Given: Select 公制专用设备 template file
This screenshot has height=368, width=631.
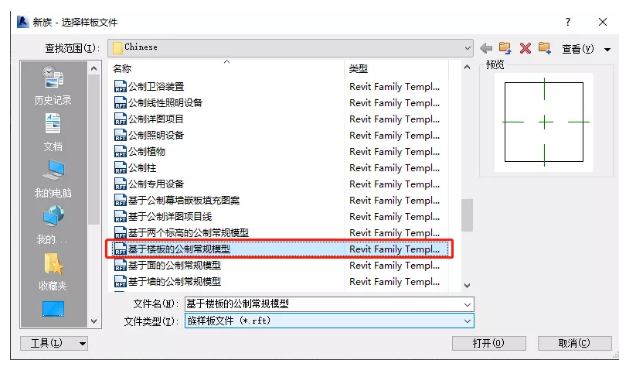Looking at the screenshot, I should (156, 184).
